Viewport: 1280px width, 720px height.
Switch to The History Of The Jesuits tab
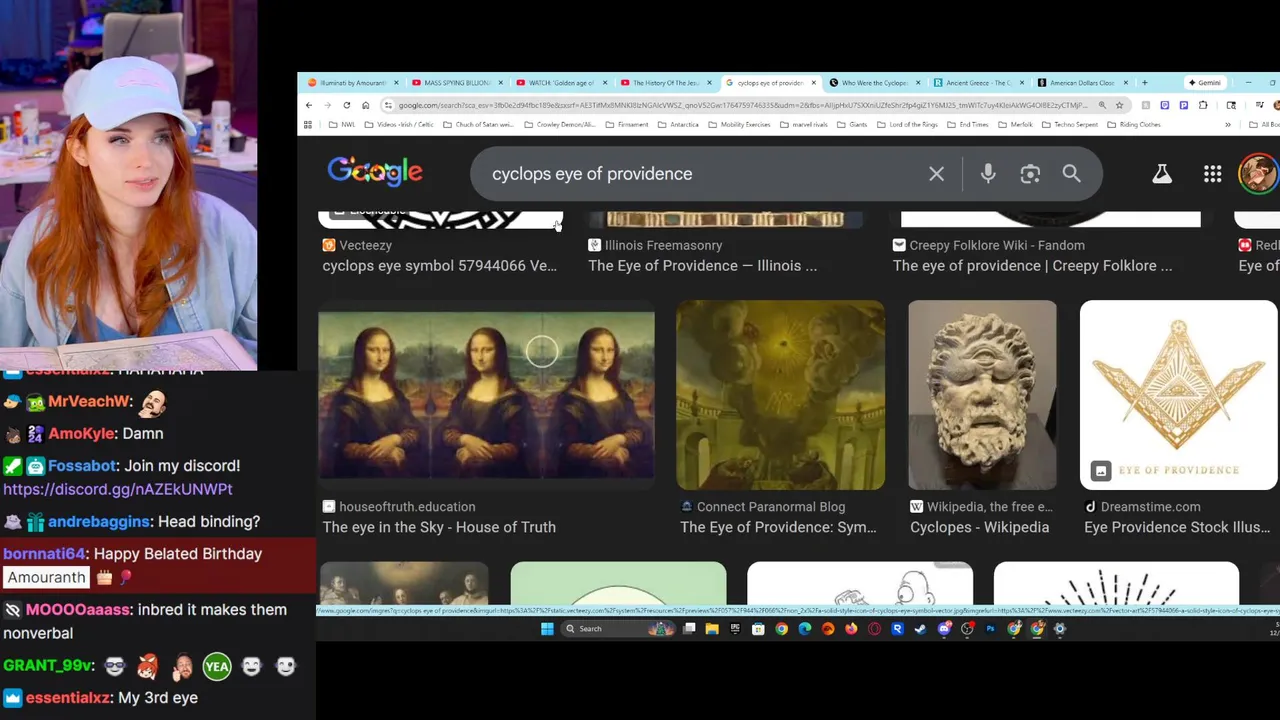coord(666,82)
